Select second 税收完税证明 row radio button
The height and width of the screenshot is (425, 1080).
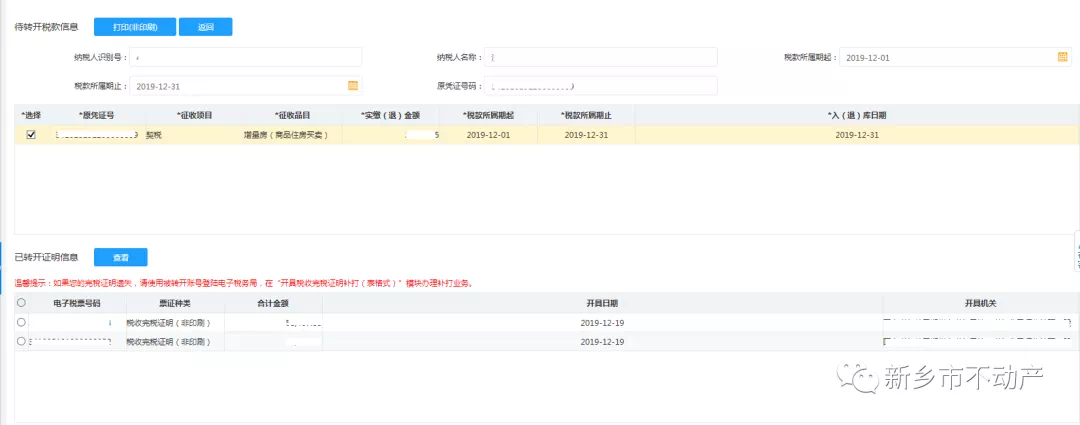coord(22,341)
